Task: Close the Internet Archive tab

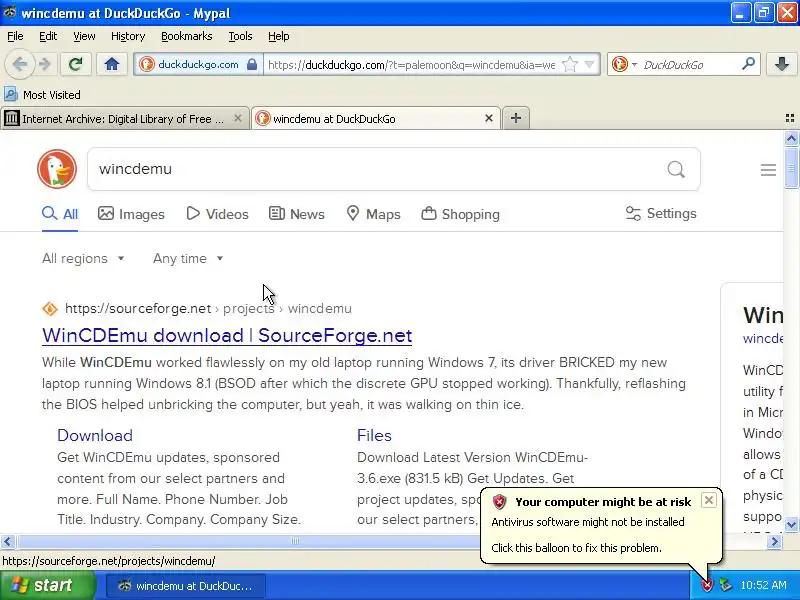Action: pos(238,118)
